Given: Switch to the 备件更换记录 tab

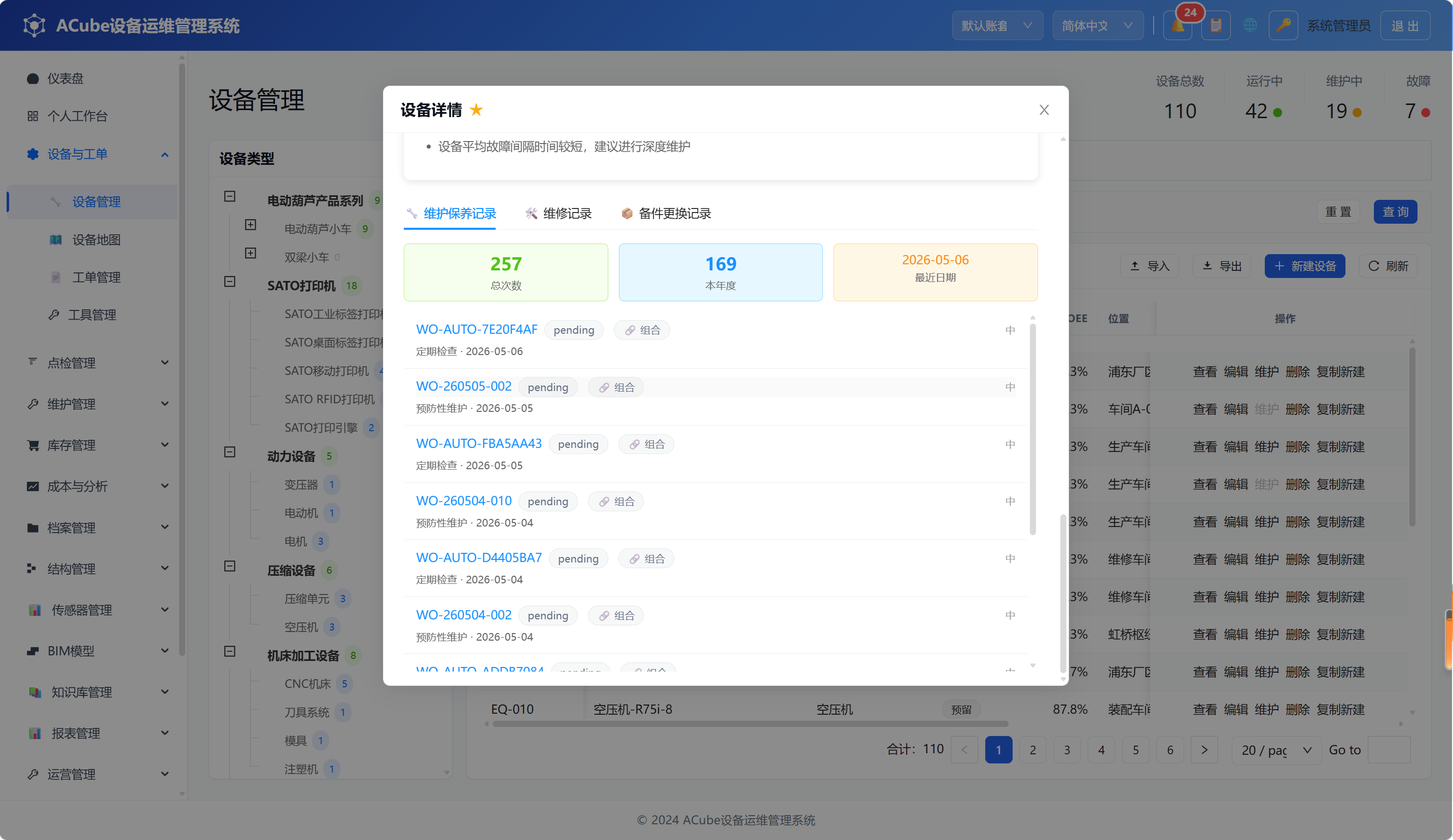Looking at the screenshot, I should tap(666, 214).
